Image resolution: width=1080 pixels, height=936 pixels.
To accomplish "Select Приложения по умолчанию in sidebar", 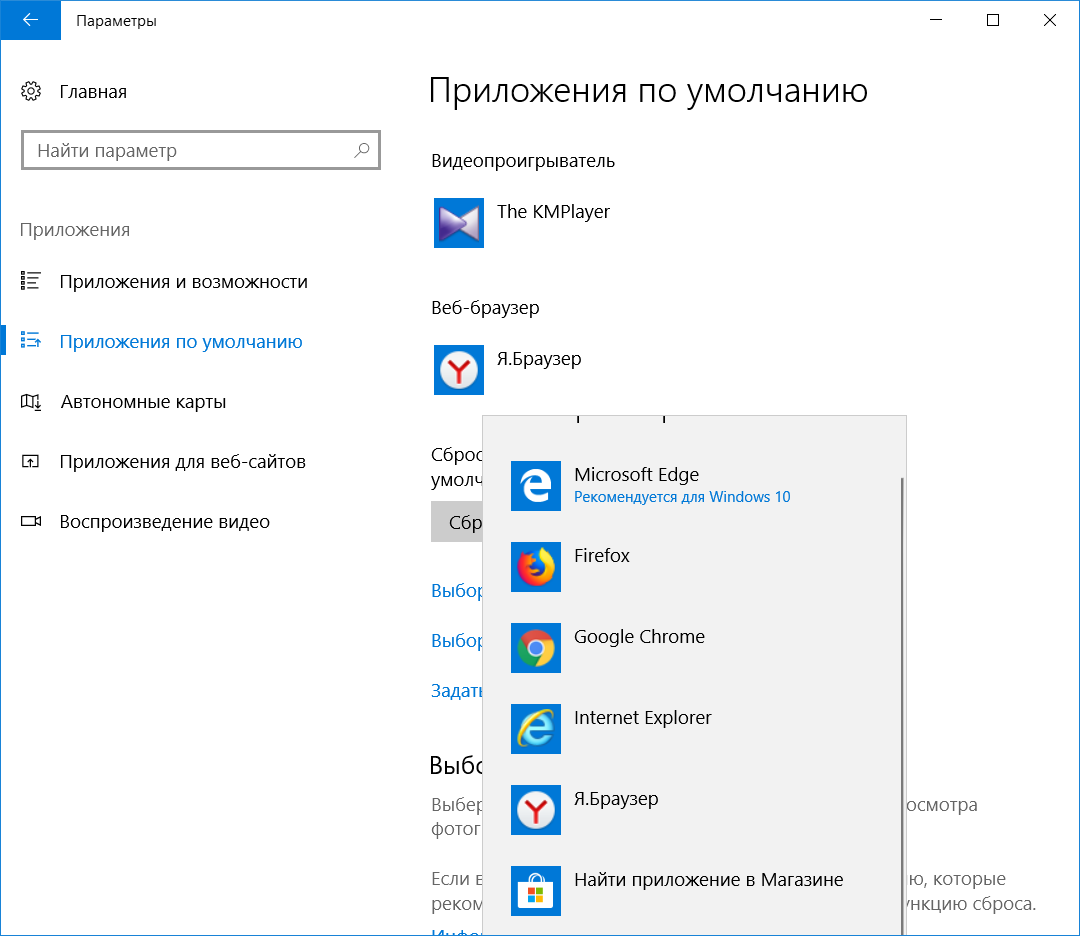I will [x=180, y=342].
